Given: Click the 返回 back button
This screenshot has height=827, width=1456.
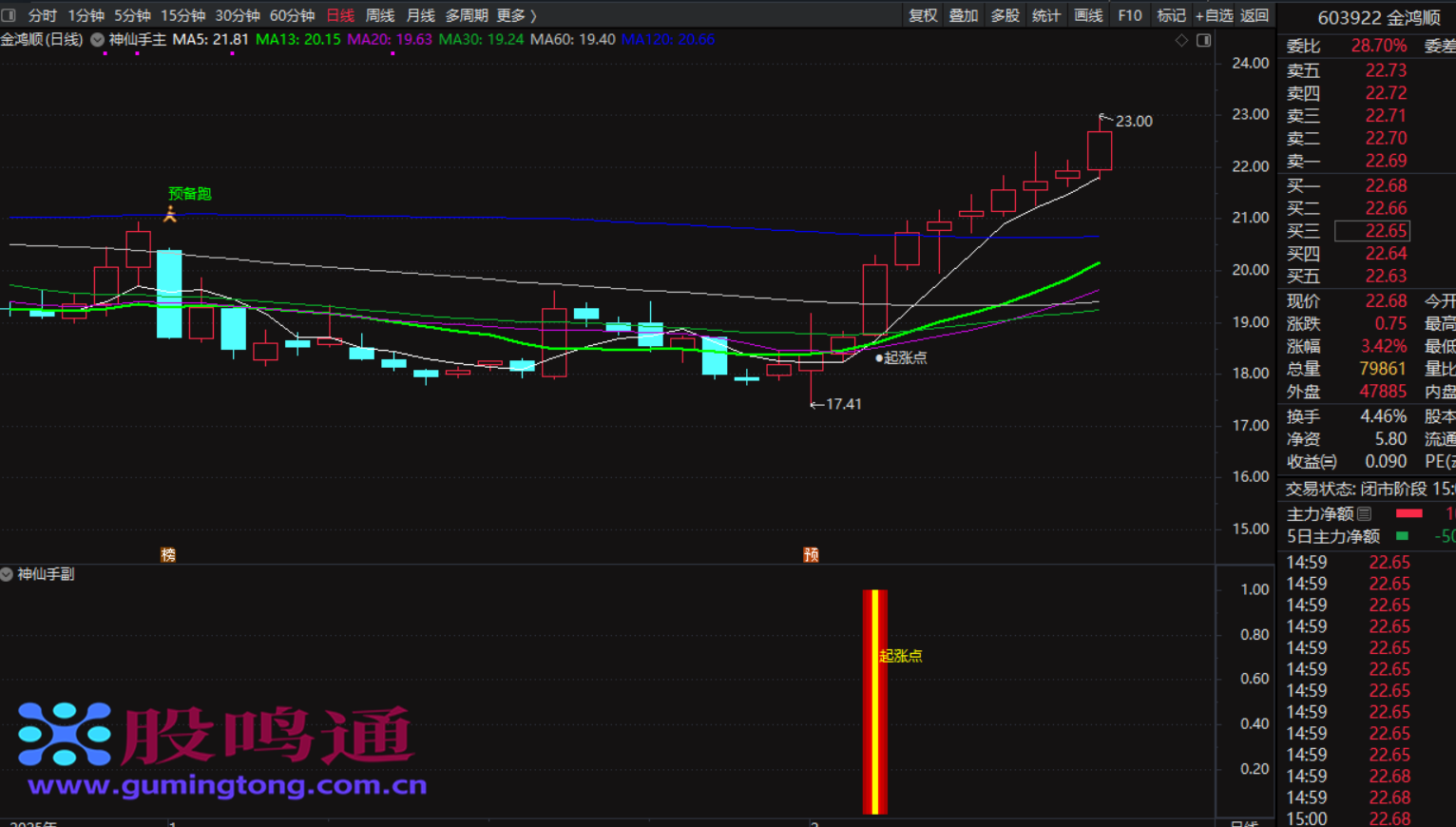Looking at the screenshot, I should coord(1255,15).
